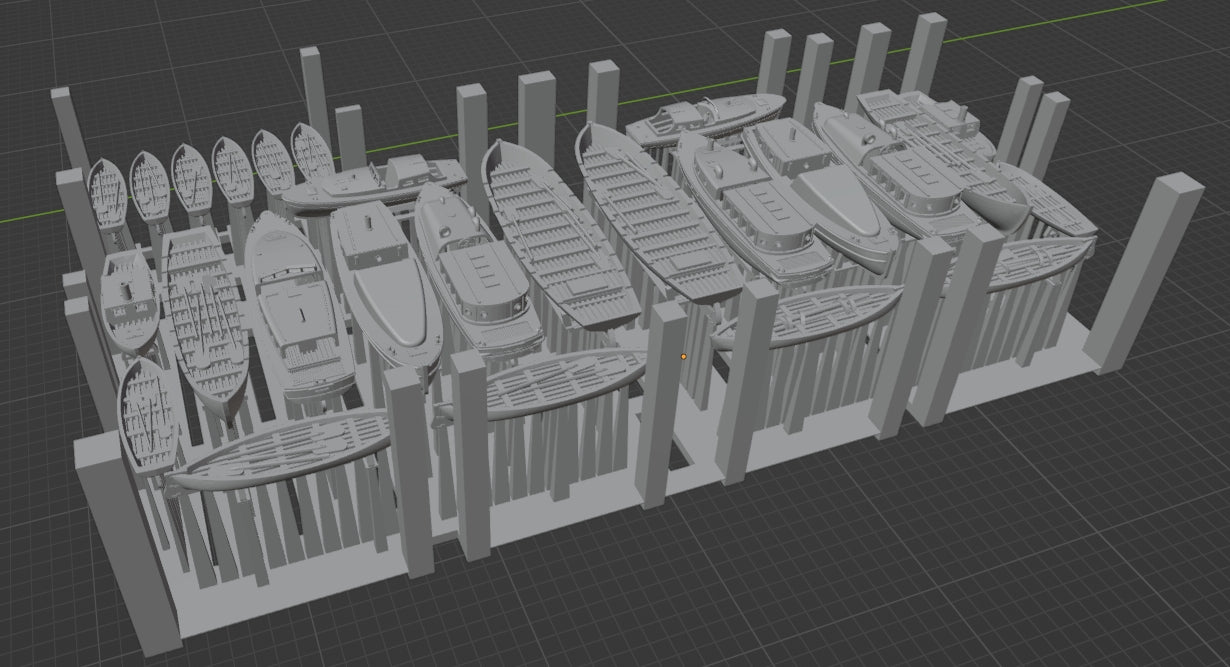Select the orange origin point dot
This screenshot has height=667, width=1230.
point(684,355)
